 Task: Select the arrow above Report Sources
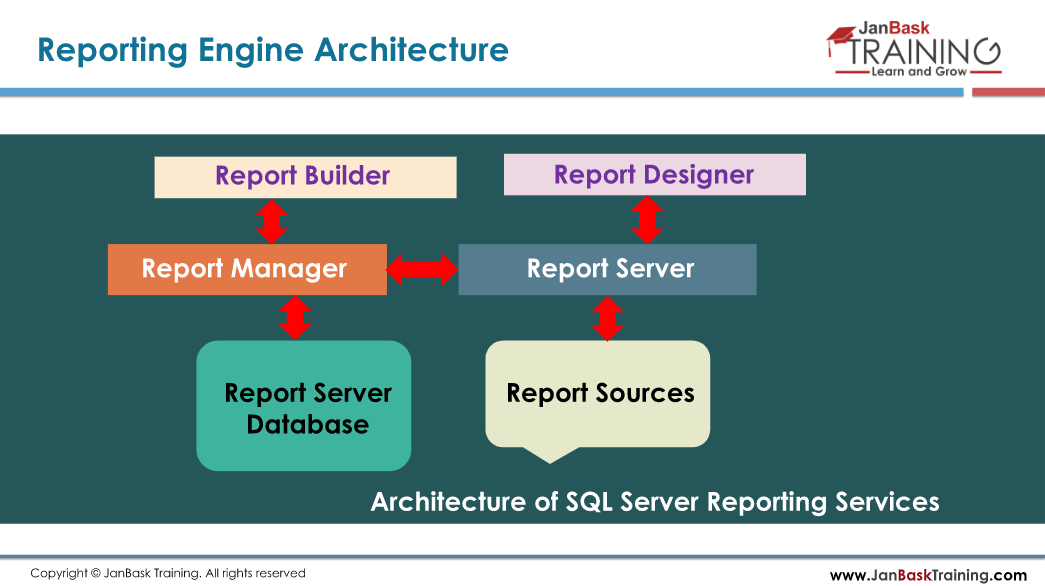click(606, 317)
